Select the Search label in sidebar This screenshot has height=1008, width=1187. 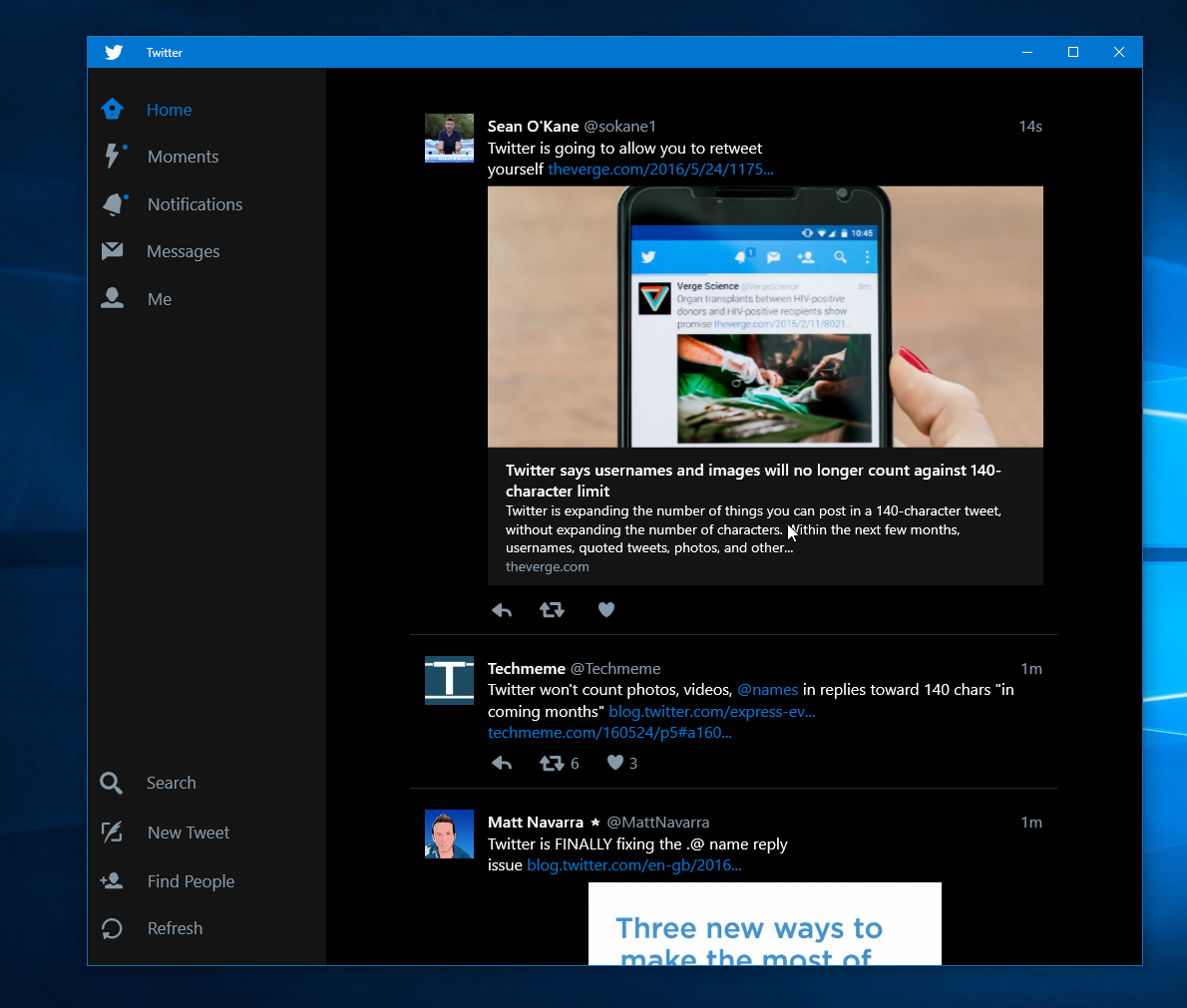tap(172, 783)
